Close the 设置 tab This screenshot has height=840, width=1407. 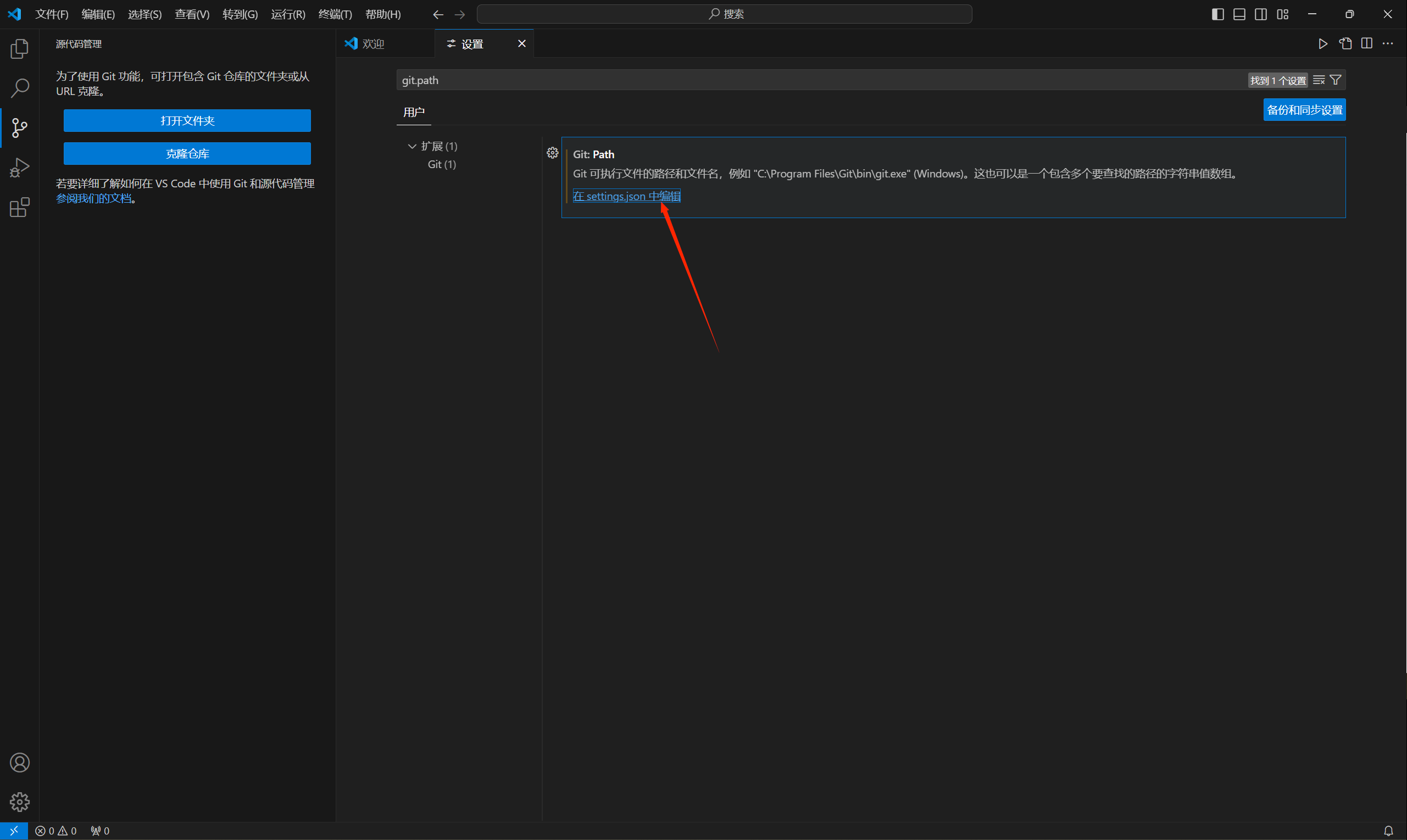coord(522,43)
